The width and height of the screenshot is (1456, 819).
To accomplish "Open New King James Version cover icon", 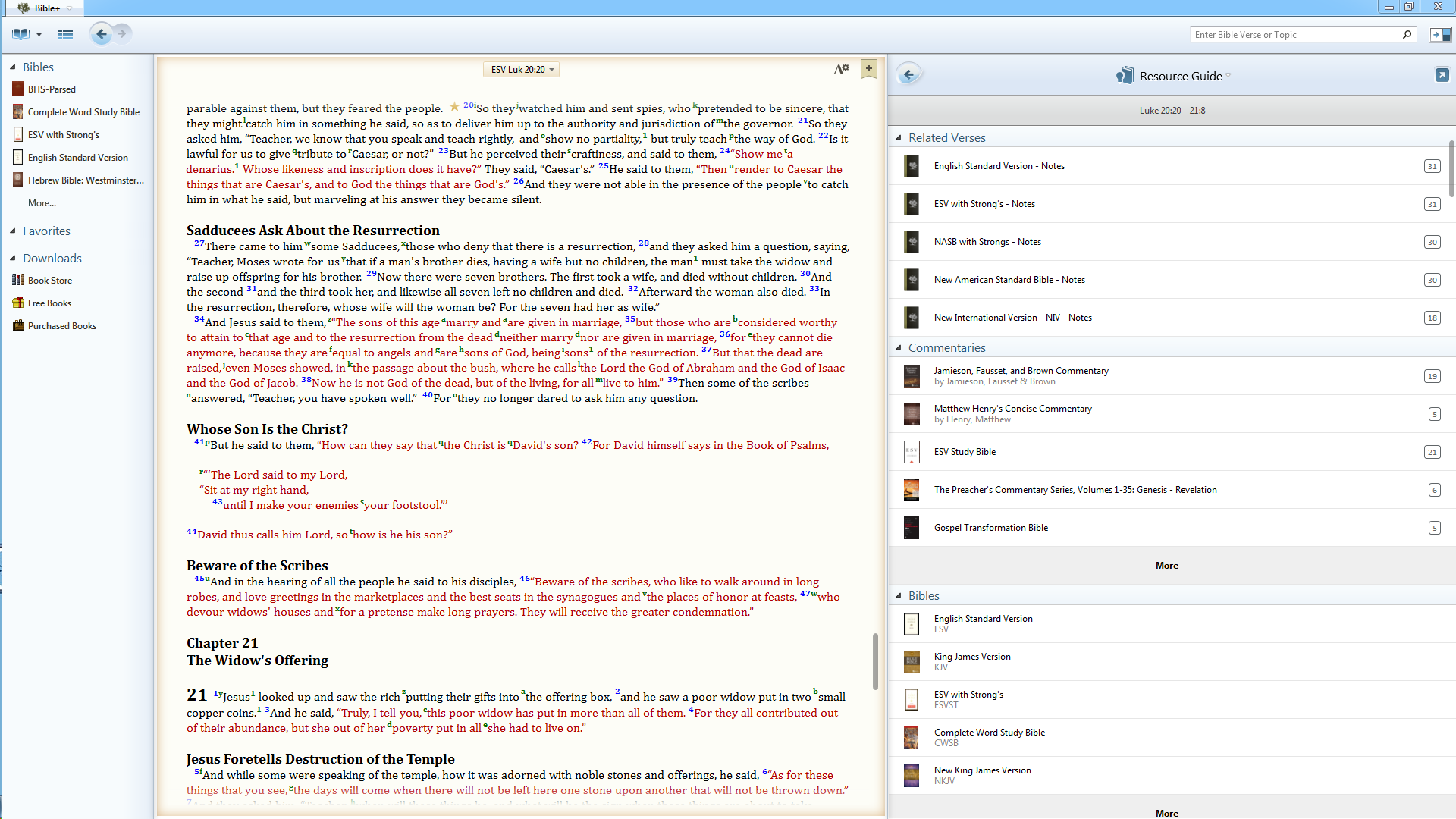I will pos(912,776).
